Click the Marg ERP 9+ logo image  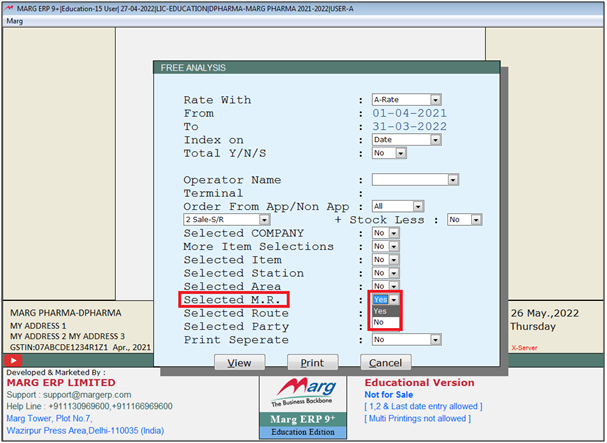click(x=303, y=408)
